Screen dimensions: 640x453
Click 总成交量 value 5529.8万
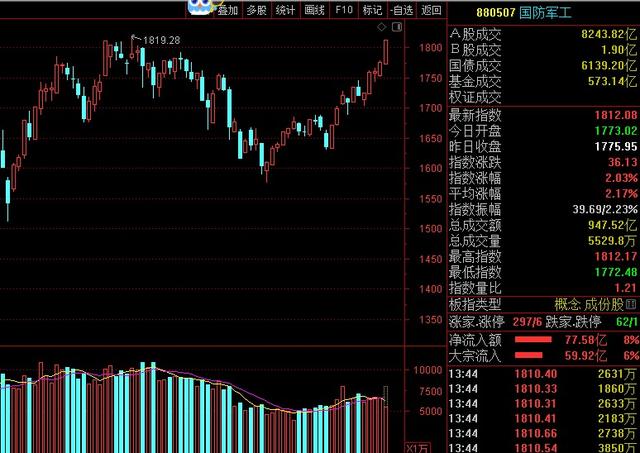click(x=612, y=241)
